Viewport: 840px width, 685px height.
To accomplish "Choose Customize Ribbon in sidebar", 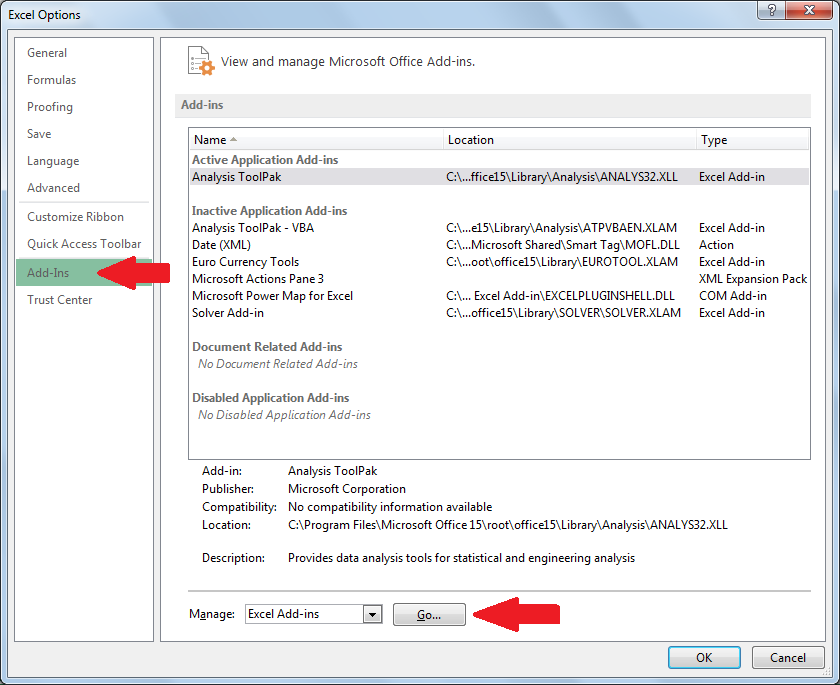I will pos(76,217).
